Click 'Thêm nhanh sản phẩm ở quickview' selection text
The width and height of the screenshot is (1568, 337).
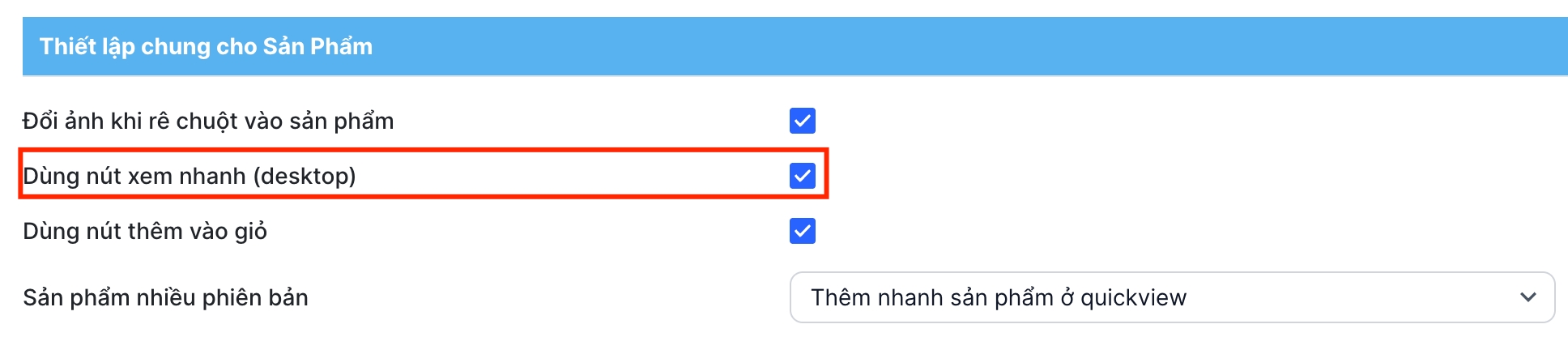998,297
